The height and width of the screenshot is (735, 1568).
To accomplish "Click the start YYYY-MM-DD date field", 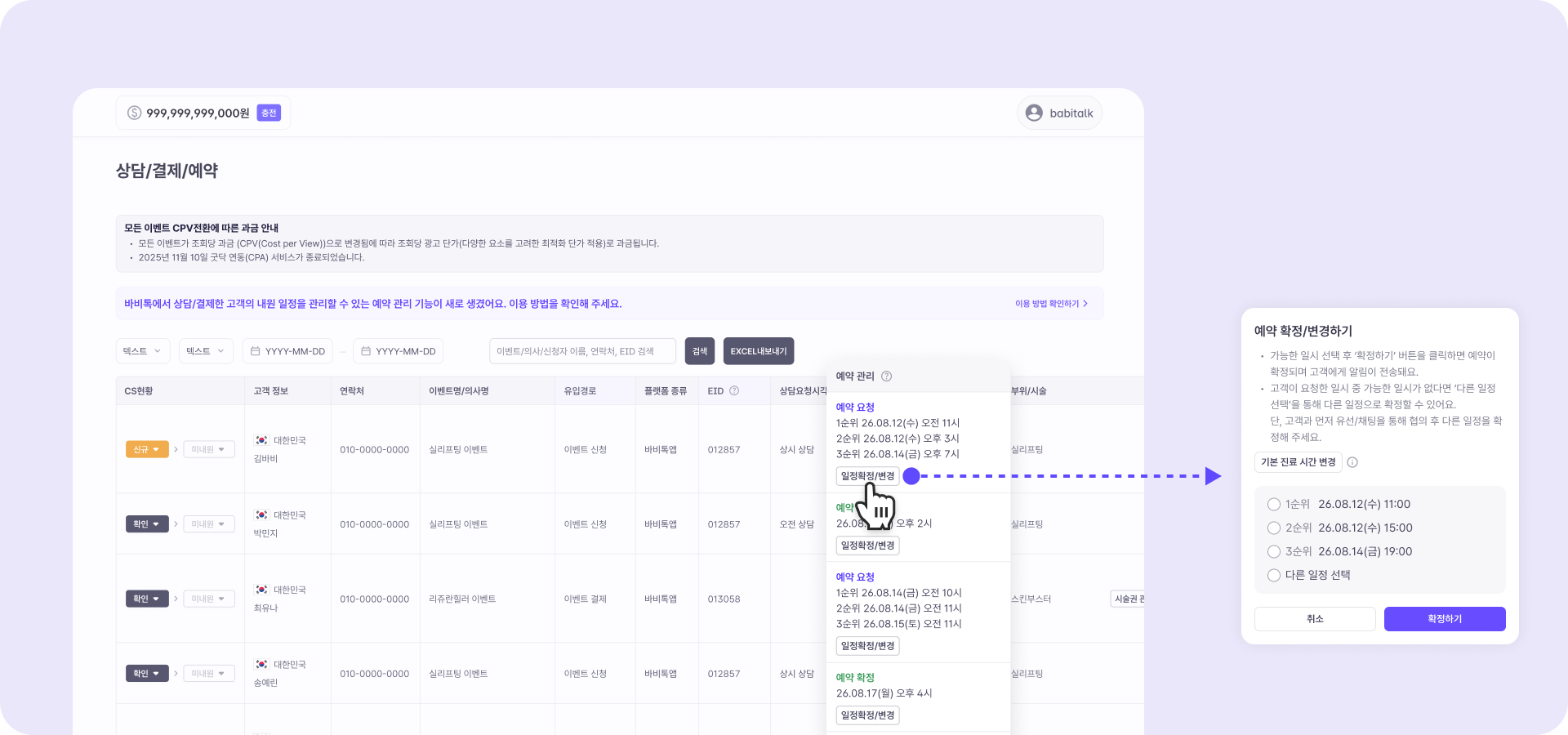I will coord(287,351).
